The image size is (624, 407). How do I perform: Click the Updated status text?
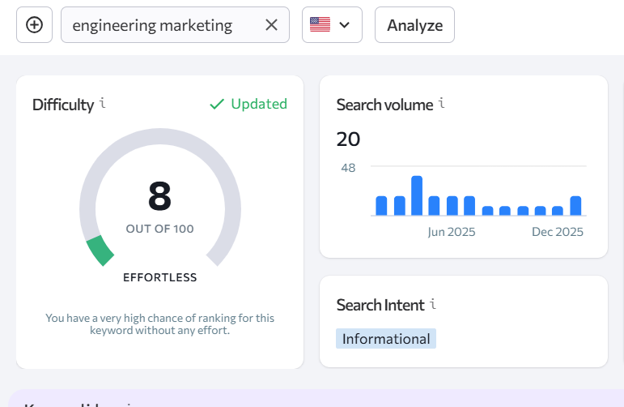pyautogui.click(x=259, y=104)
